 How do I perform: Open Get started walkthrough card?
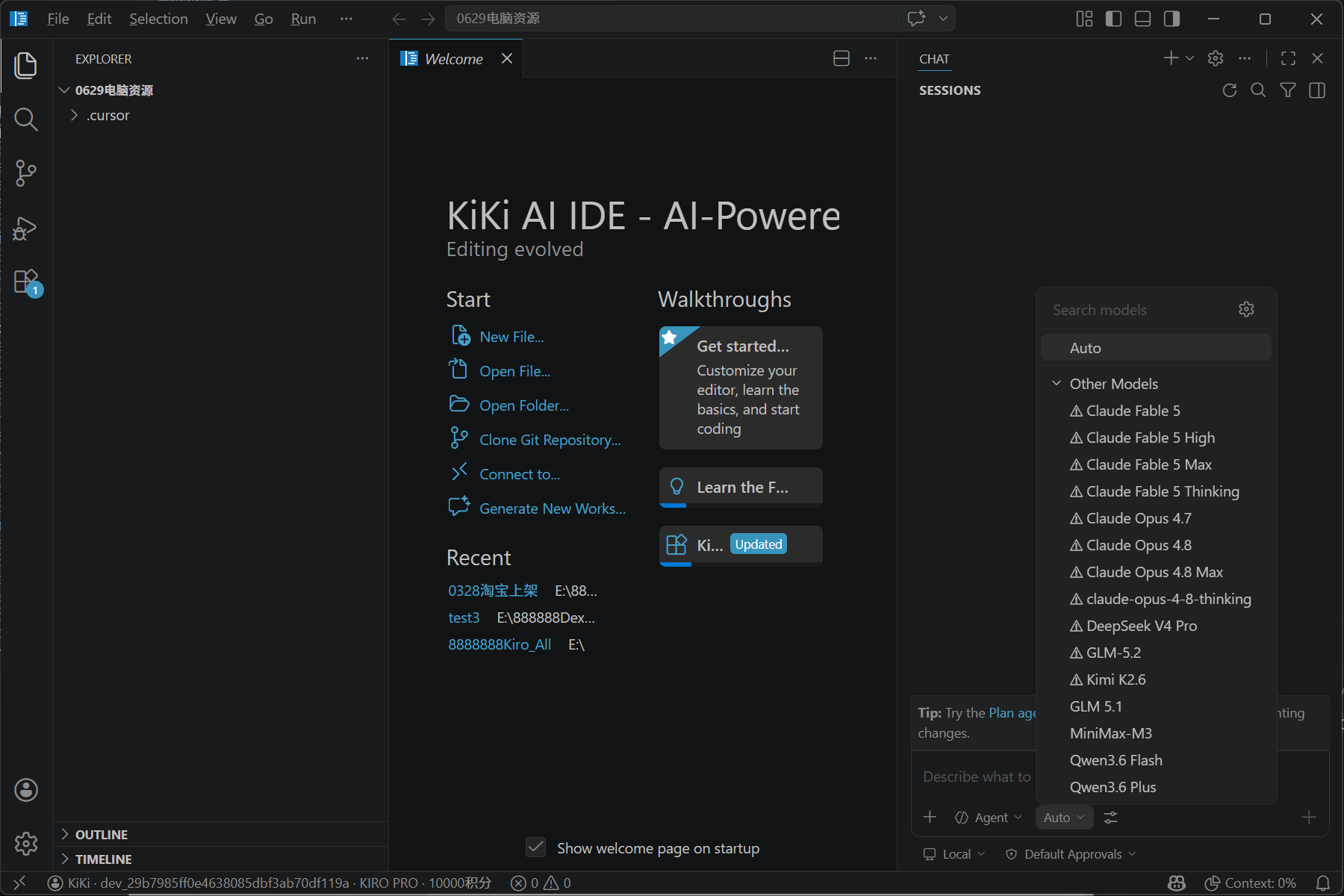741,388
